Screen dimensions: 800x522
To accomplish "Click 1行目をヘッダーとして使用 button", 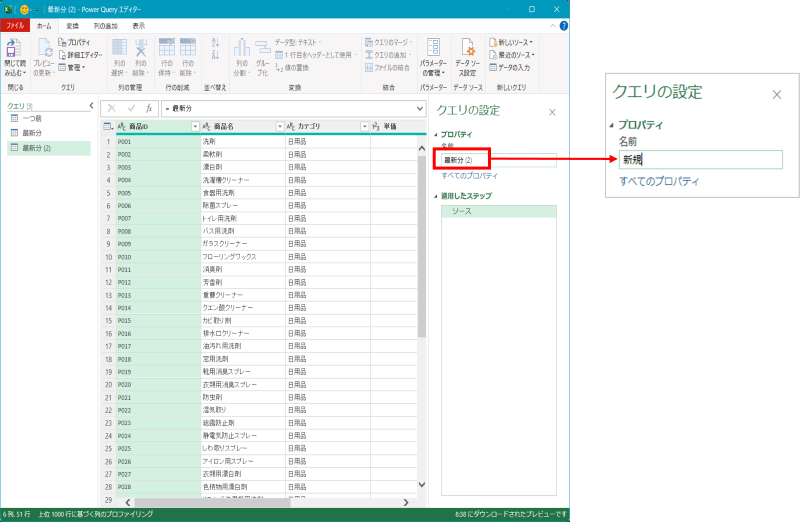I will 316,55.
